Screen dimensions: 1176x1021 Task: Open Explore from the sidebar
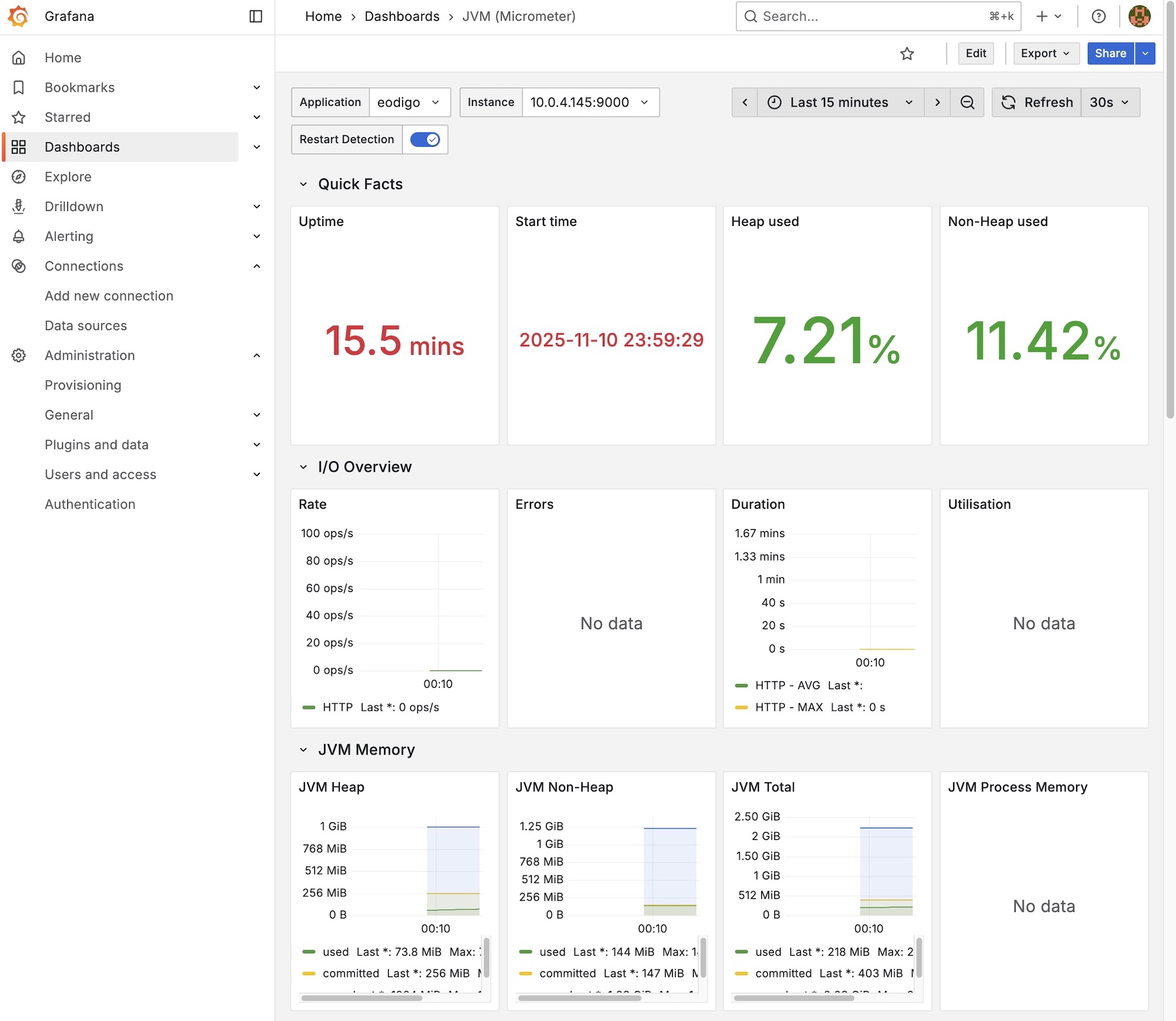pyautogui.click(x=68, y=177)
